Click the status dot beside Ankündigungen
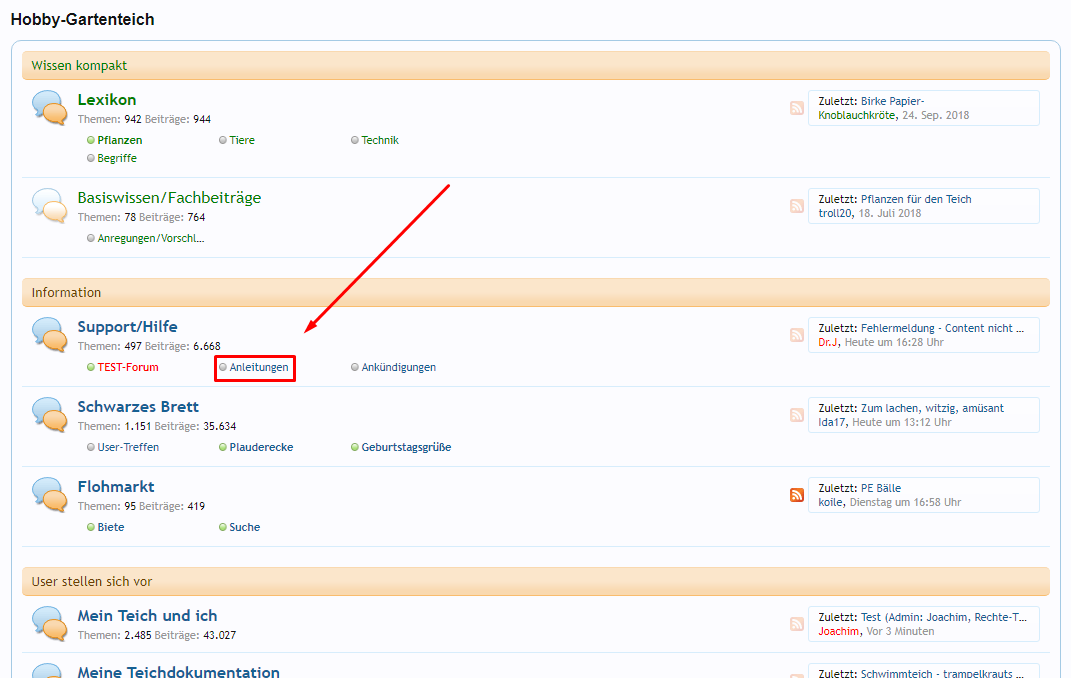This screenshot has height=678, width=1071. [x=354, y=367]
